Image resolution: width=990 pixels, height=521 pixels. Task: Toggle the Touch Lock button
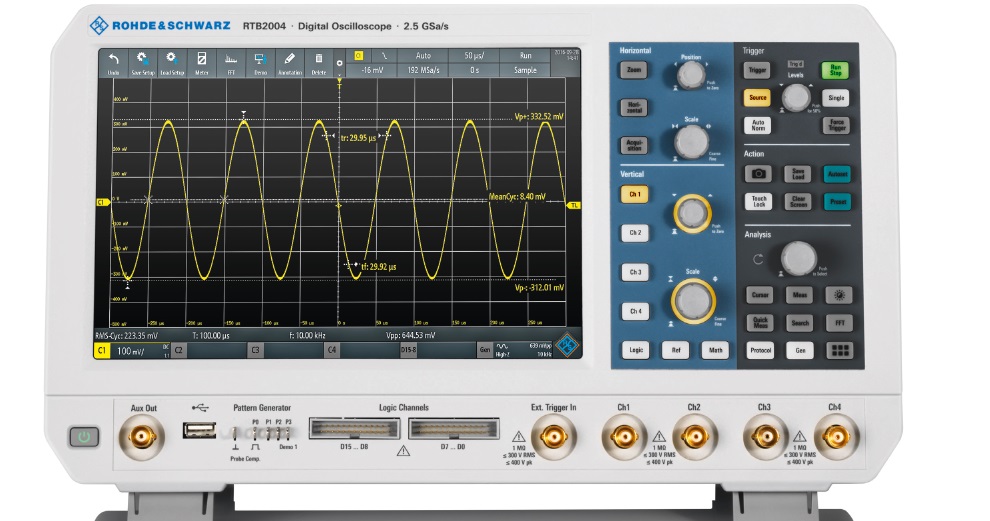click(x=759, y=201)
